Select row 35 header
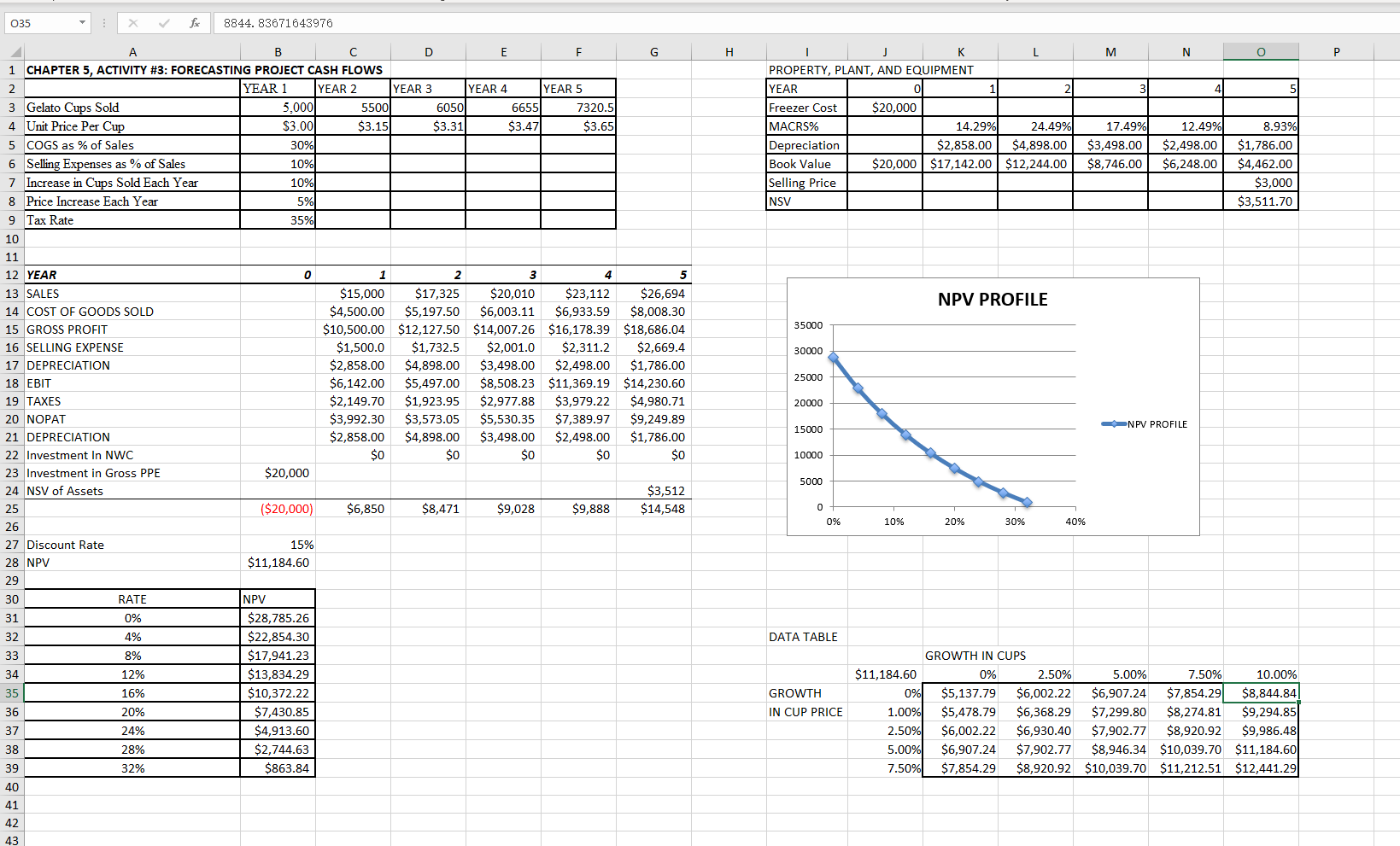This screenshot has width=1400, height=846. pos(12,693)
